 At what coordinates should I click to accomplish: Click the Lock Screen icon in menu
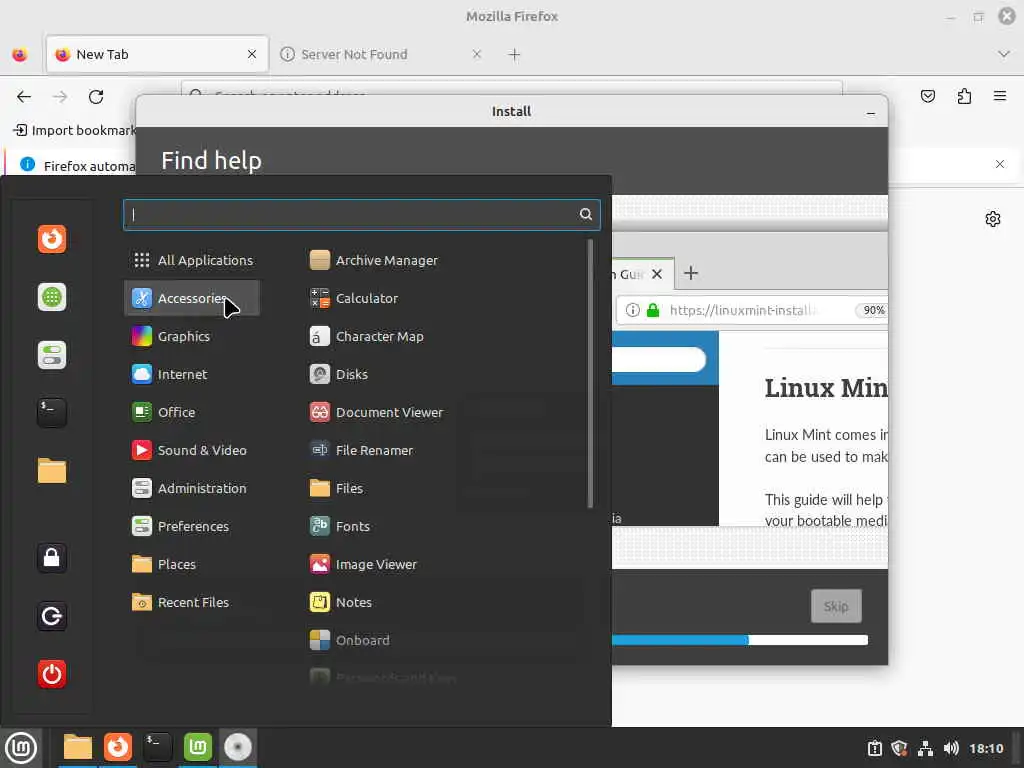click(52, 558)
